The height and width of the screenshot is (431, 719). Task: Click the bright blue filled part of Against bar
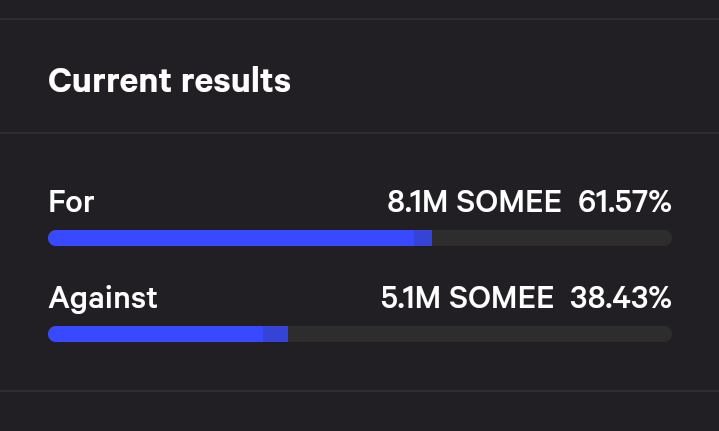[155, 334]
